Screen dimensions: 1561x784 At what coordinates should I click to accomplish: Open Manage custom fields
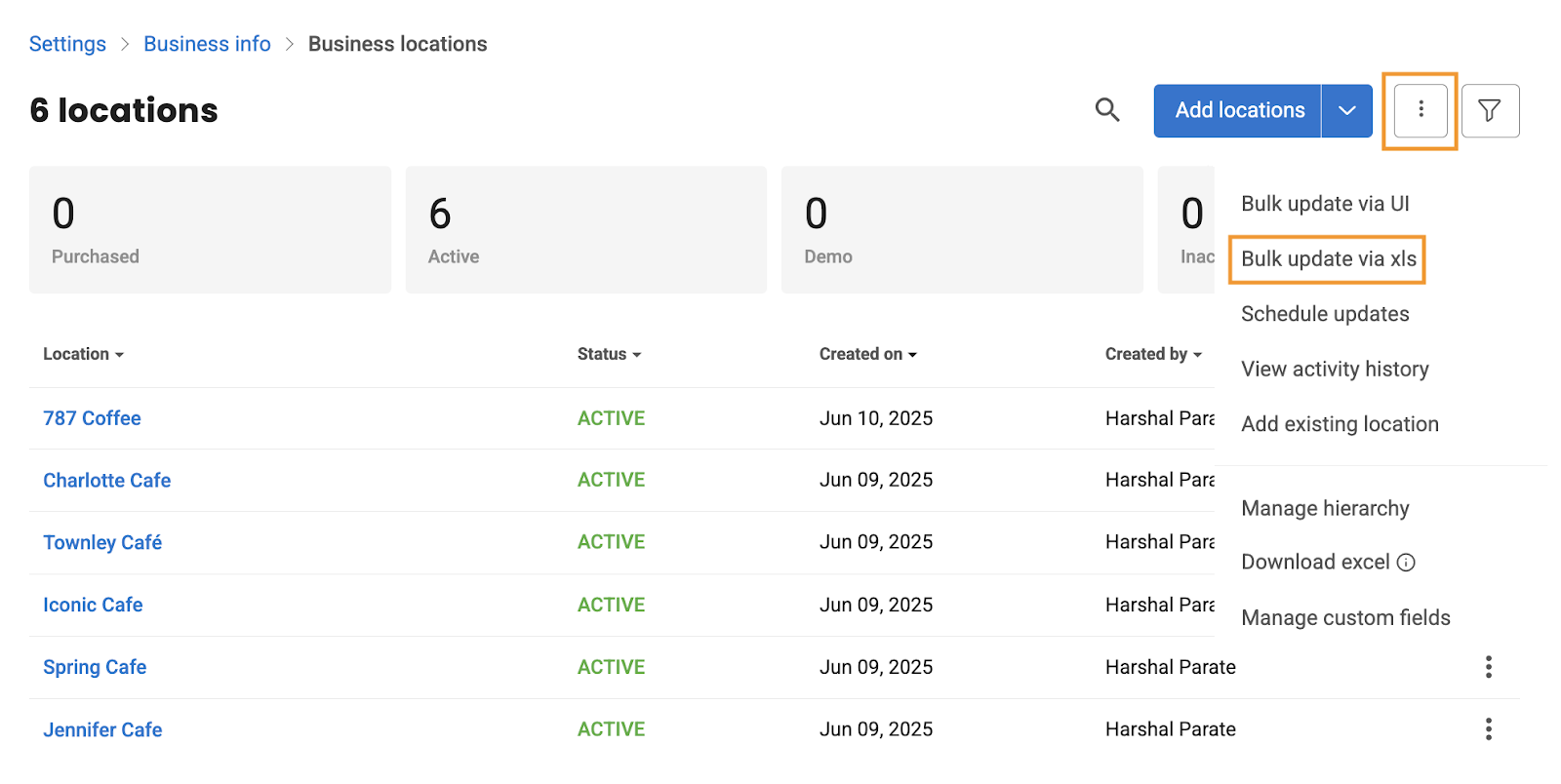tap(1345, 617)
